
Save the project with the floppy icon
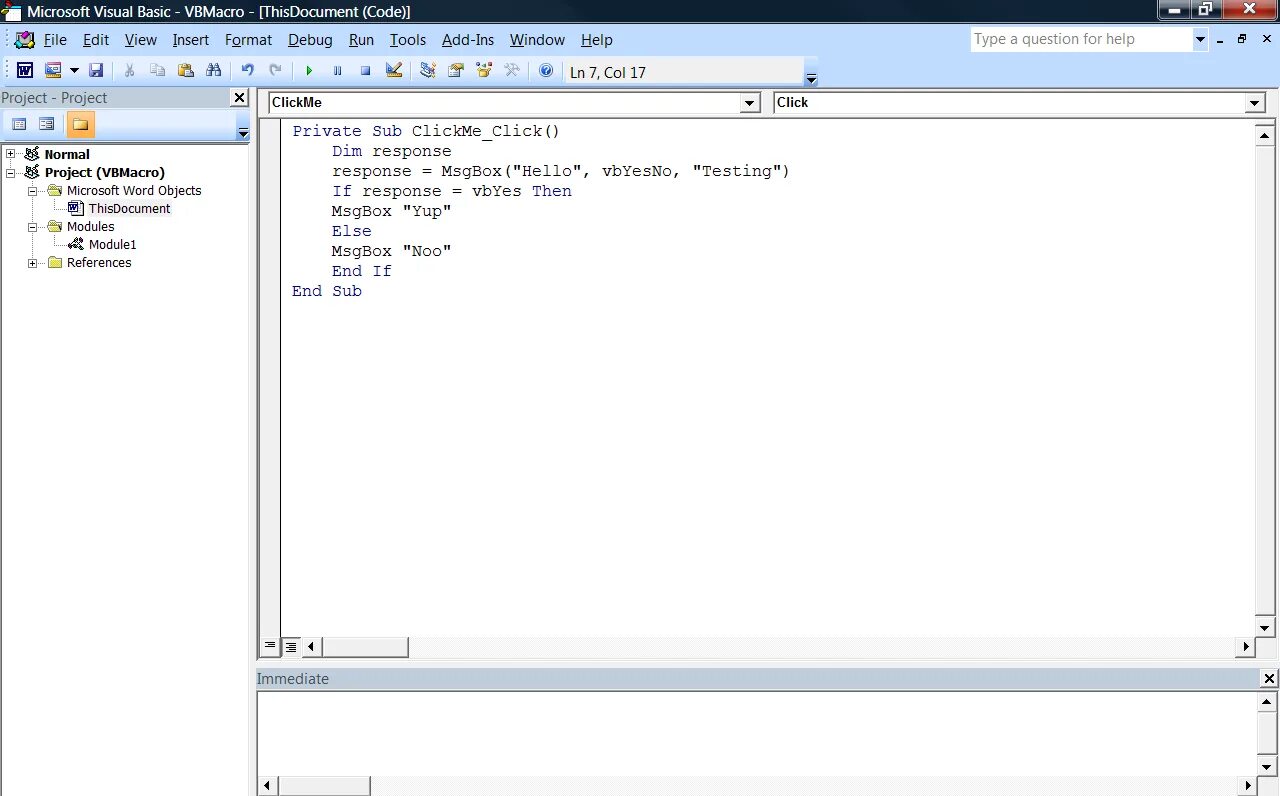(x=96, y=71)
